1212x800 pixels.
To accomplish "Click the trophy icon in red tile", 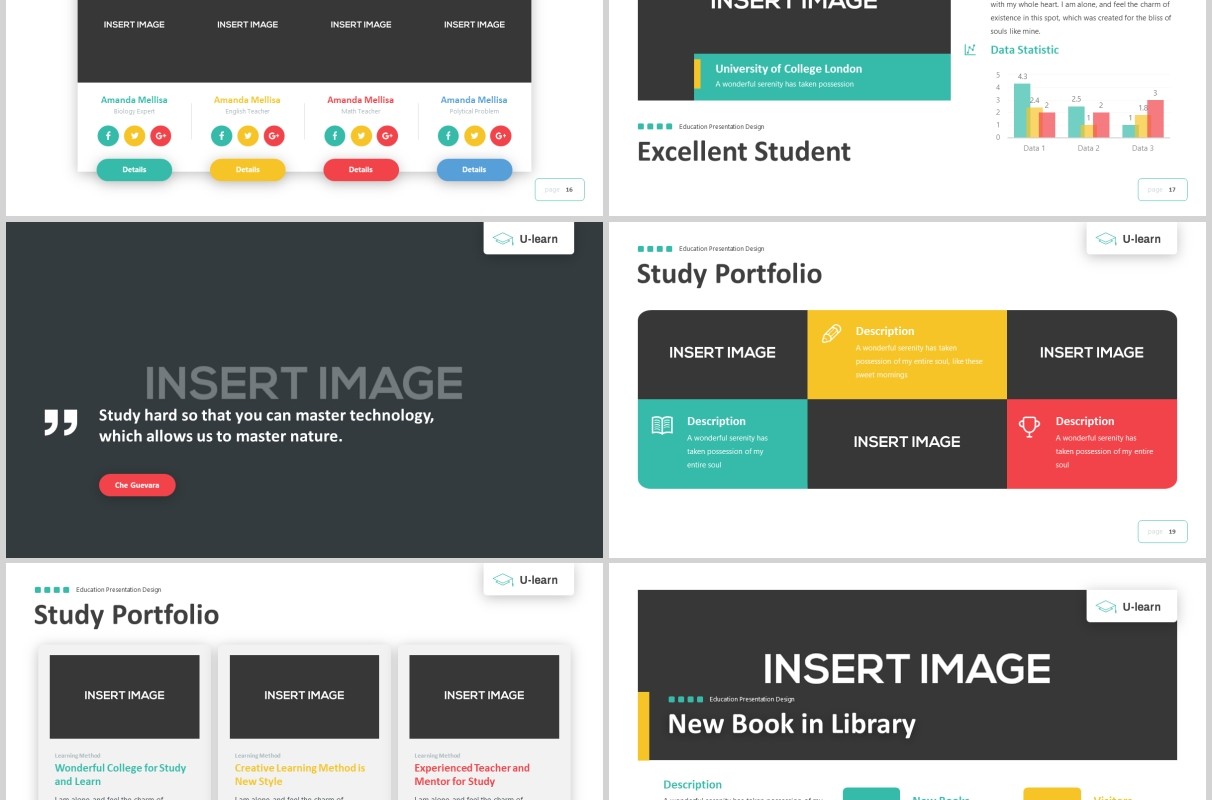I will [x=1029, y=427].
